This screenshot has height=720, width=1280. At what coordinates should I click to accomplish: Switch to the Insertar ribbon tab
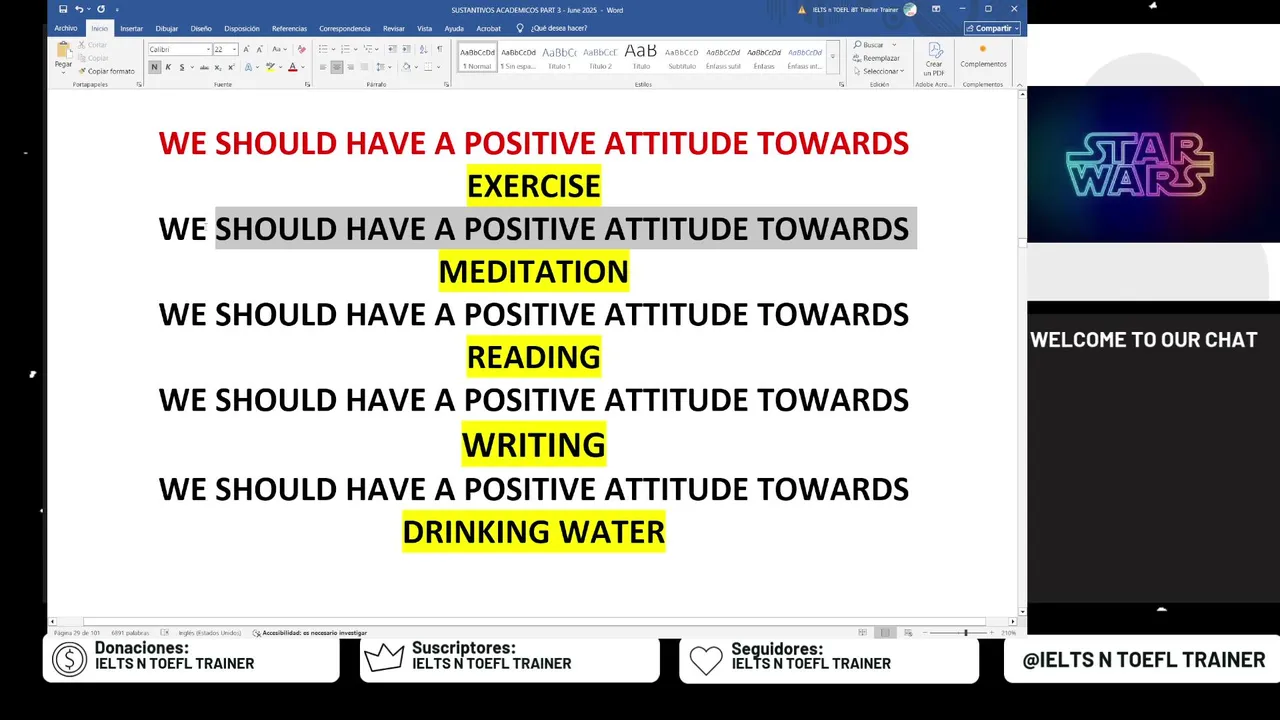point(131,28)
